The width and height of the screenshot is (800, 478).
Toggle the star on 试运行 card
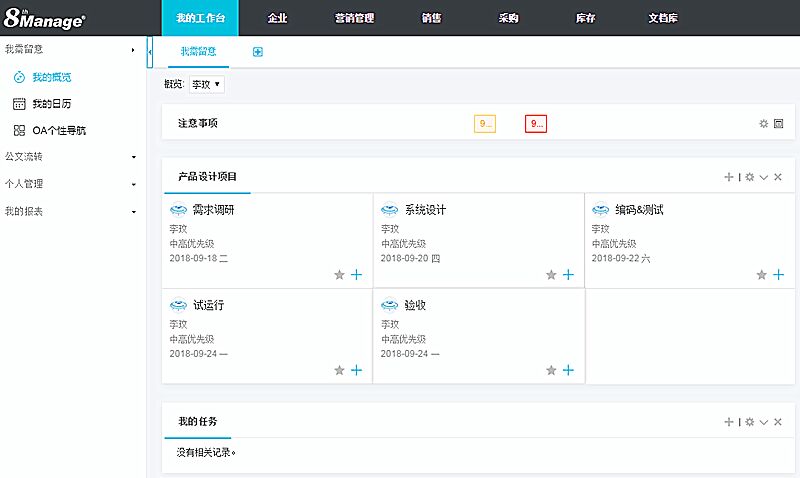(x=339, y=370)
